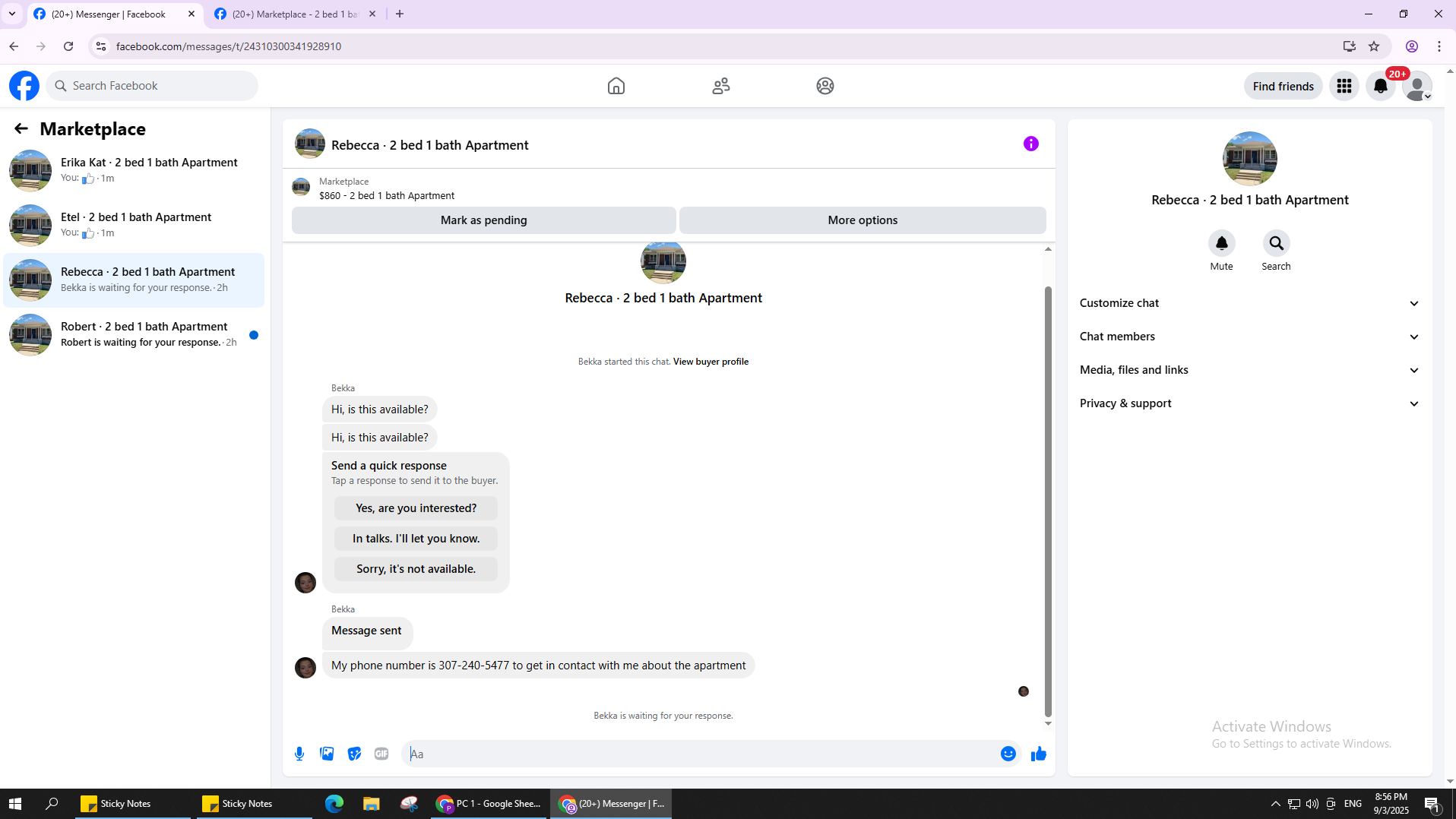Reload the page in Chrome

click(x=68, y=46)
